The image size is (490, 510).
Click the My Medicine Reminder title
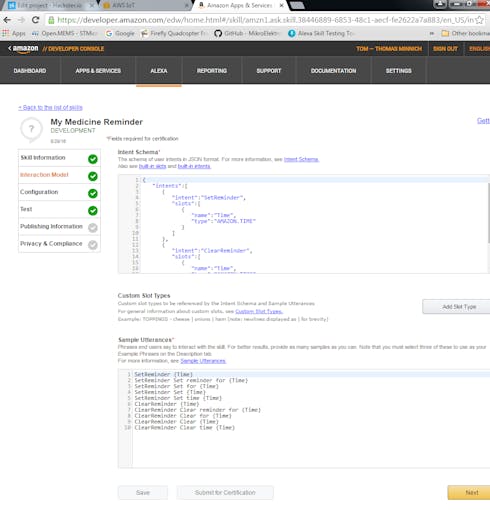coord(97,122)
